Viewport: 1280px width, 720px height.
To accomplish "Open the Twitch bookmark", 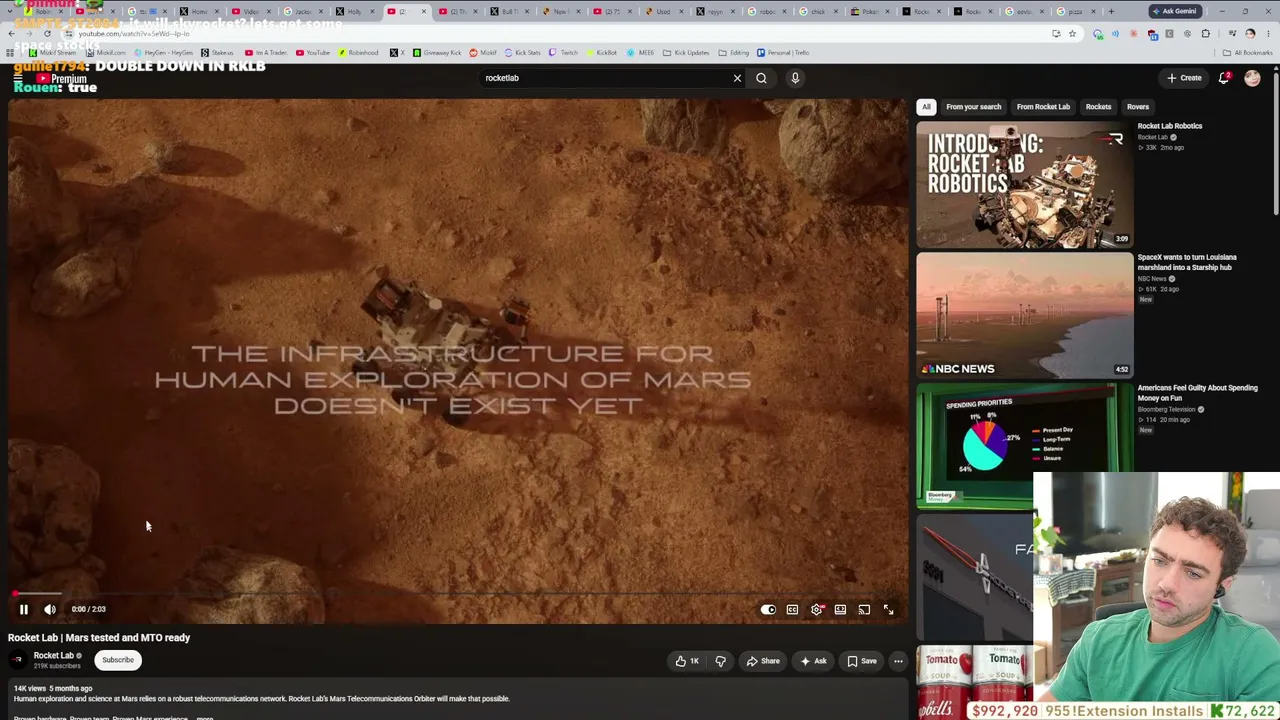I will point(564,53).
